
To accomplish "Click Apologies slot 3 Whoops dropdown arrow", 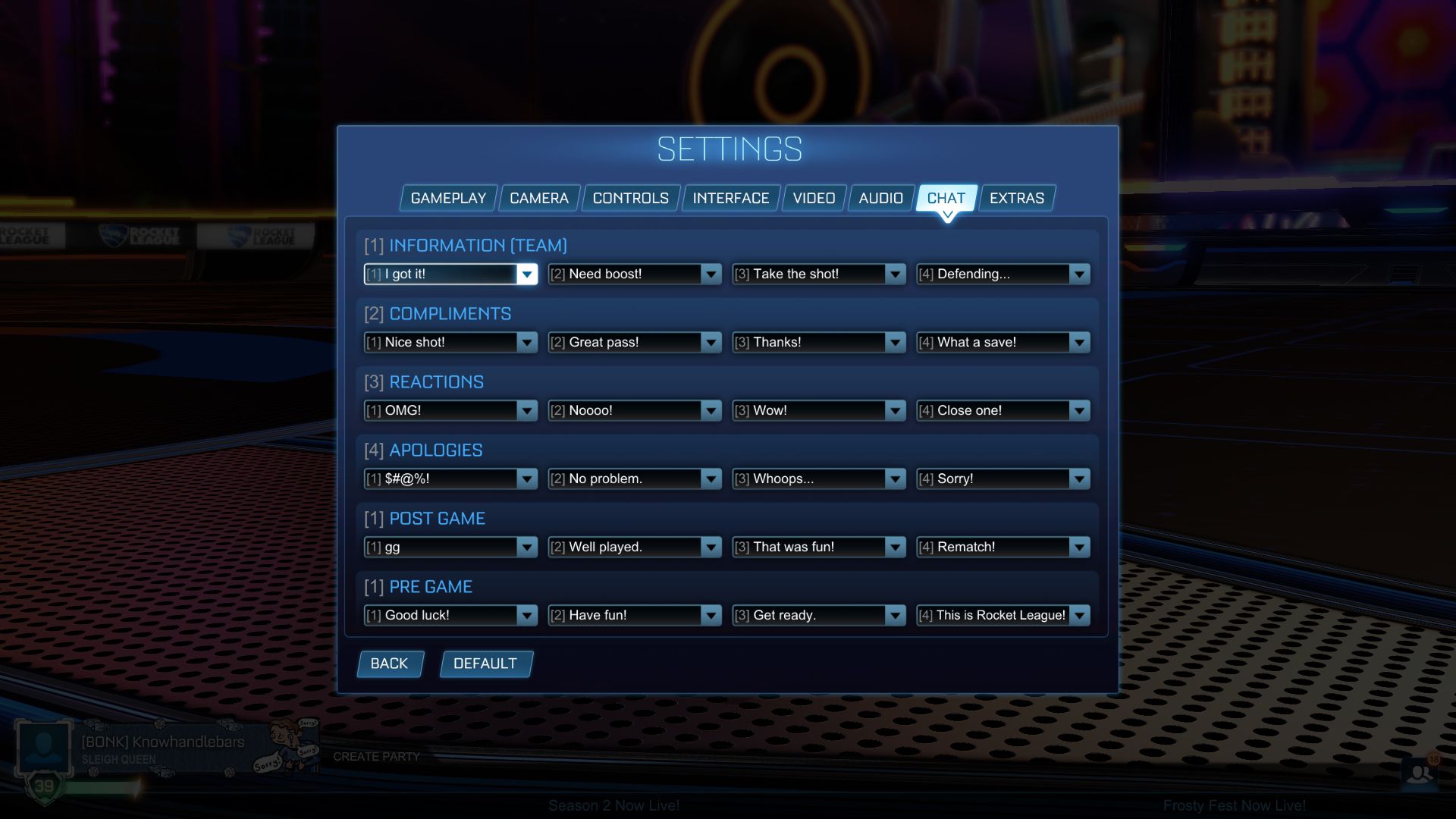I will [x=894, y=478].
